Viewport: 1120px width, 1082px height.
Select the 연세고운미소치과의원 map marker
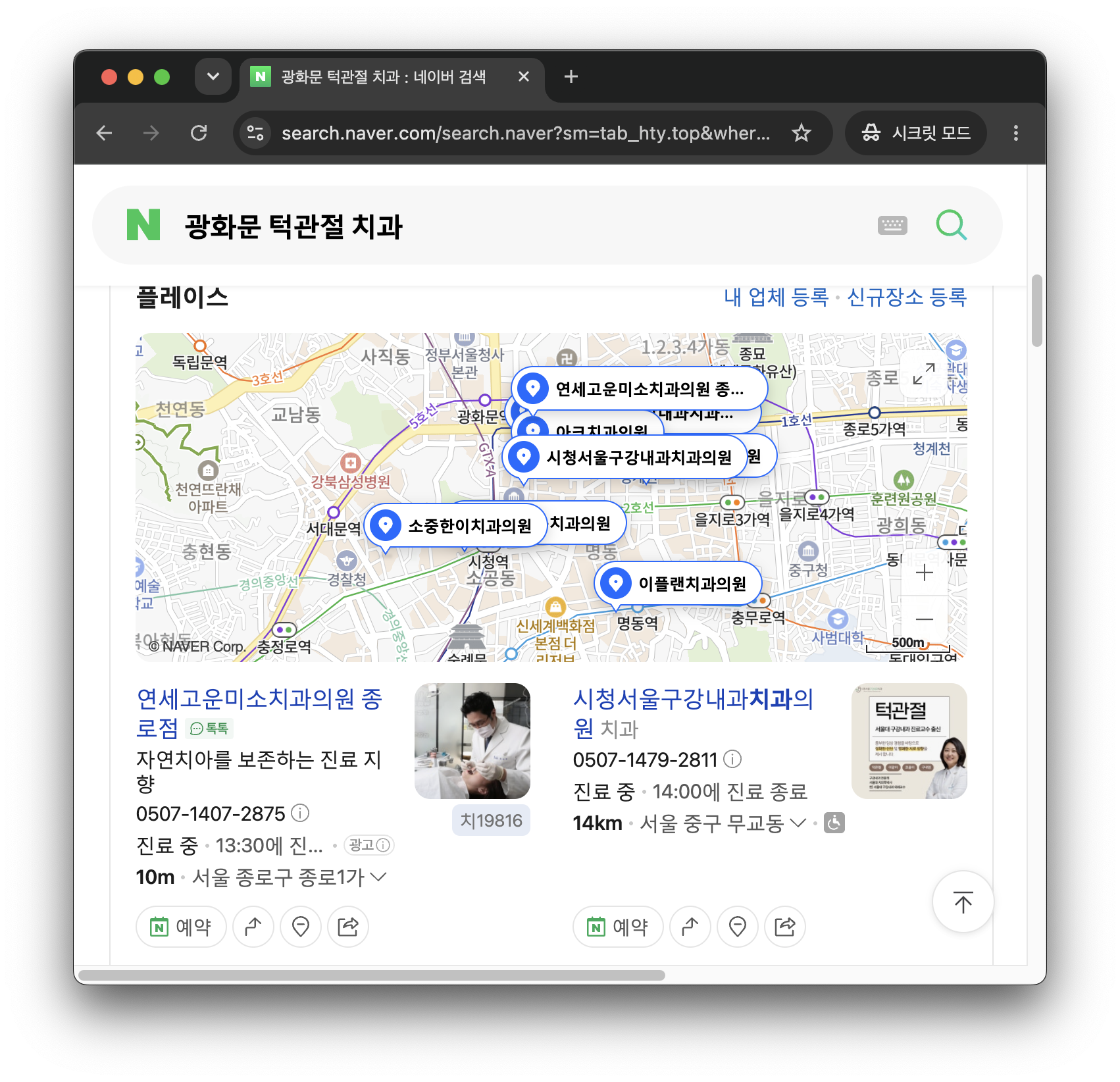pos(638,389)
